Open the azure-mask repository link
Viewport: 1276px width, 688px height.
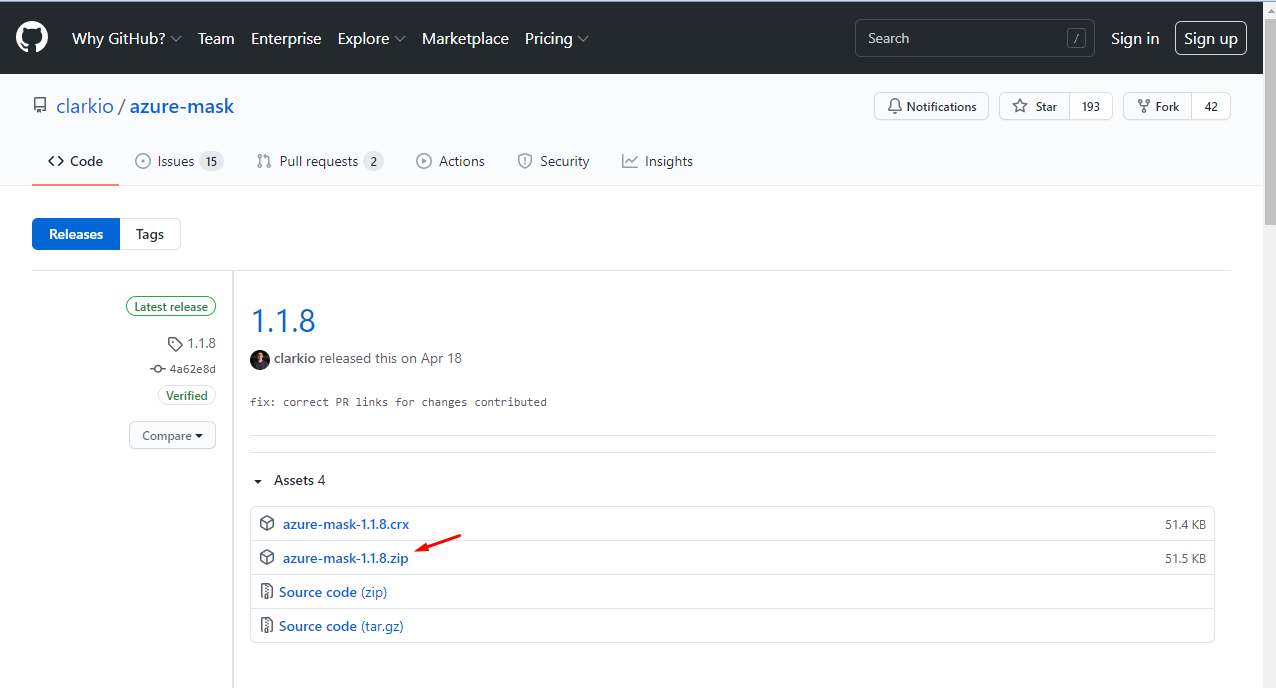[182, 106]
